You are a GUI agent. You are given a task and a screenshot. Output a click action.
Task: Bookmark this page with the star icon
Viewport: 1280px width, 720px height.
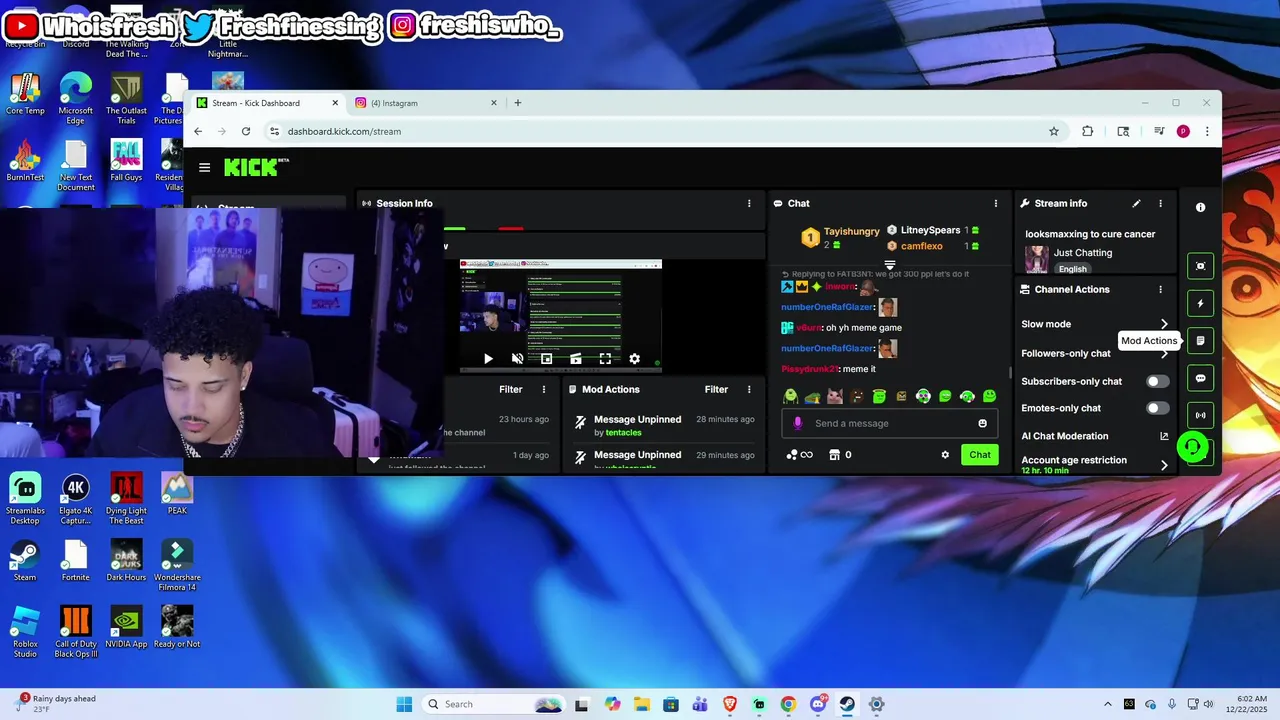[1054, 131]
